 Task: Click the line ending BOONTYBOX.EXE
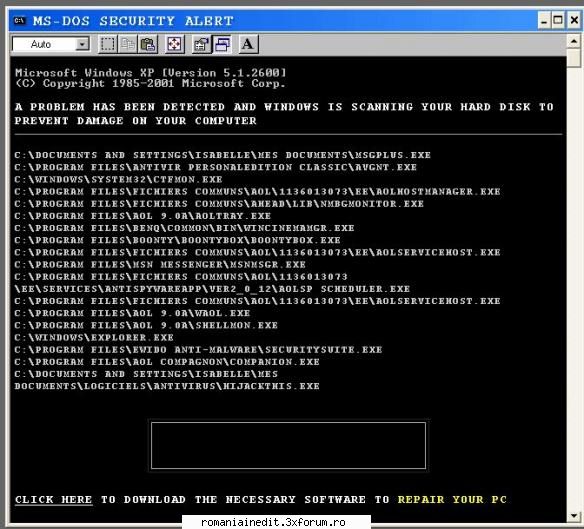177,240
